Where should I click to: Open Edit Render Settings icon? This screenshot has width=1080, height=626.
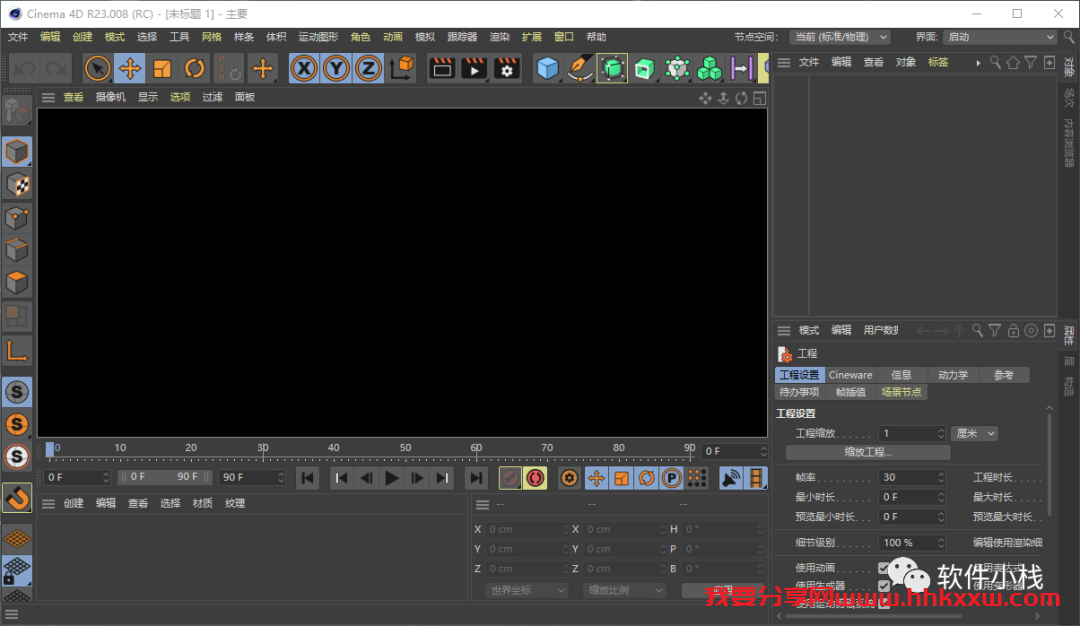tap(506, 68)
